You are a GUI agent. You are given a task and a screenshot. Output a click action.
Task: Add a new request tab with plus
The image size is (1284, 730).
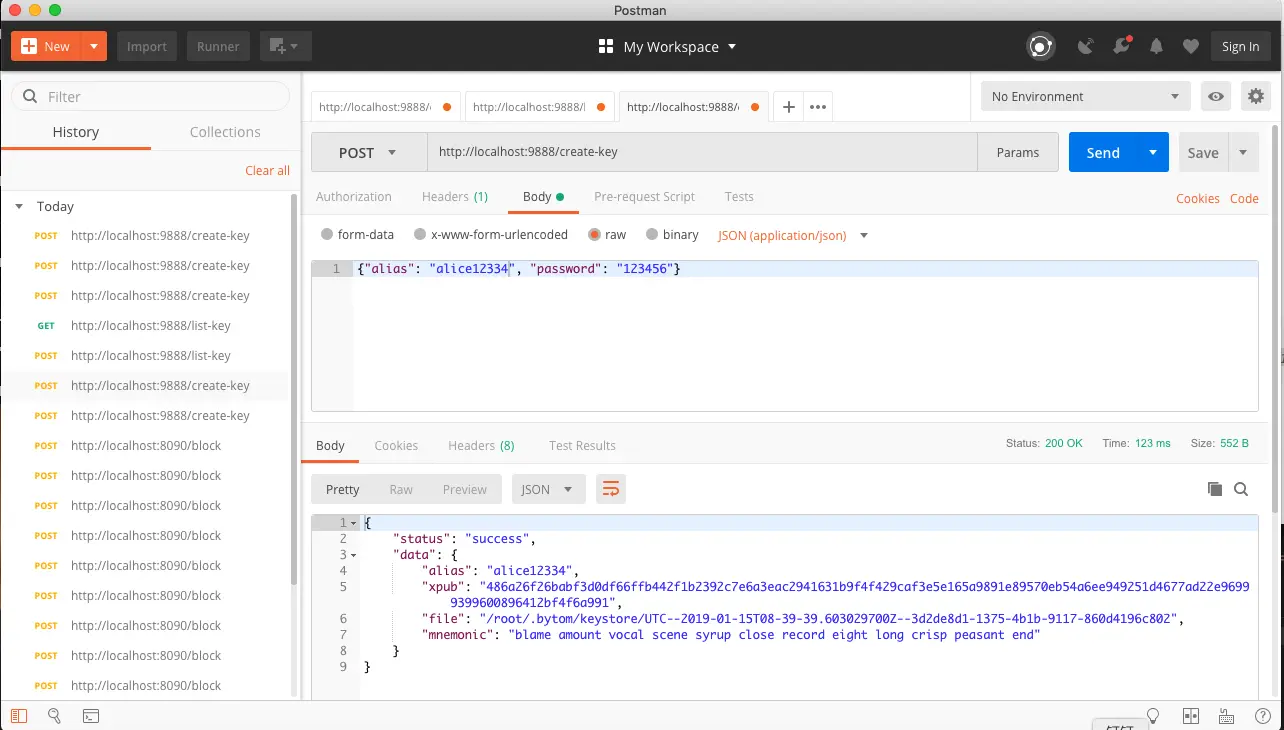point(788,107)
